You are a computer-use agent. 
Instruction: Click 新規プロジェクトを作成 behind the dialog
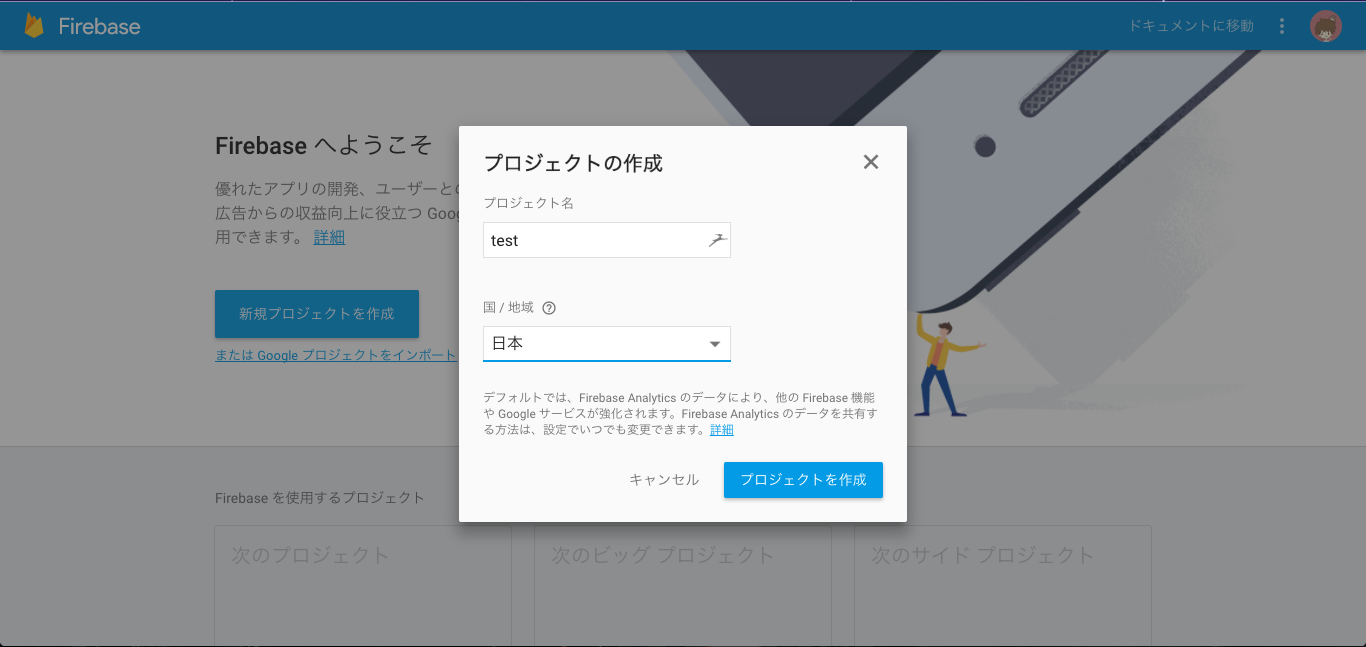coord(316,313)
